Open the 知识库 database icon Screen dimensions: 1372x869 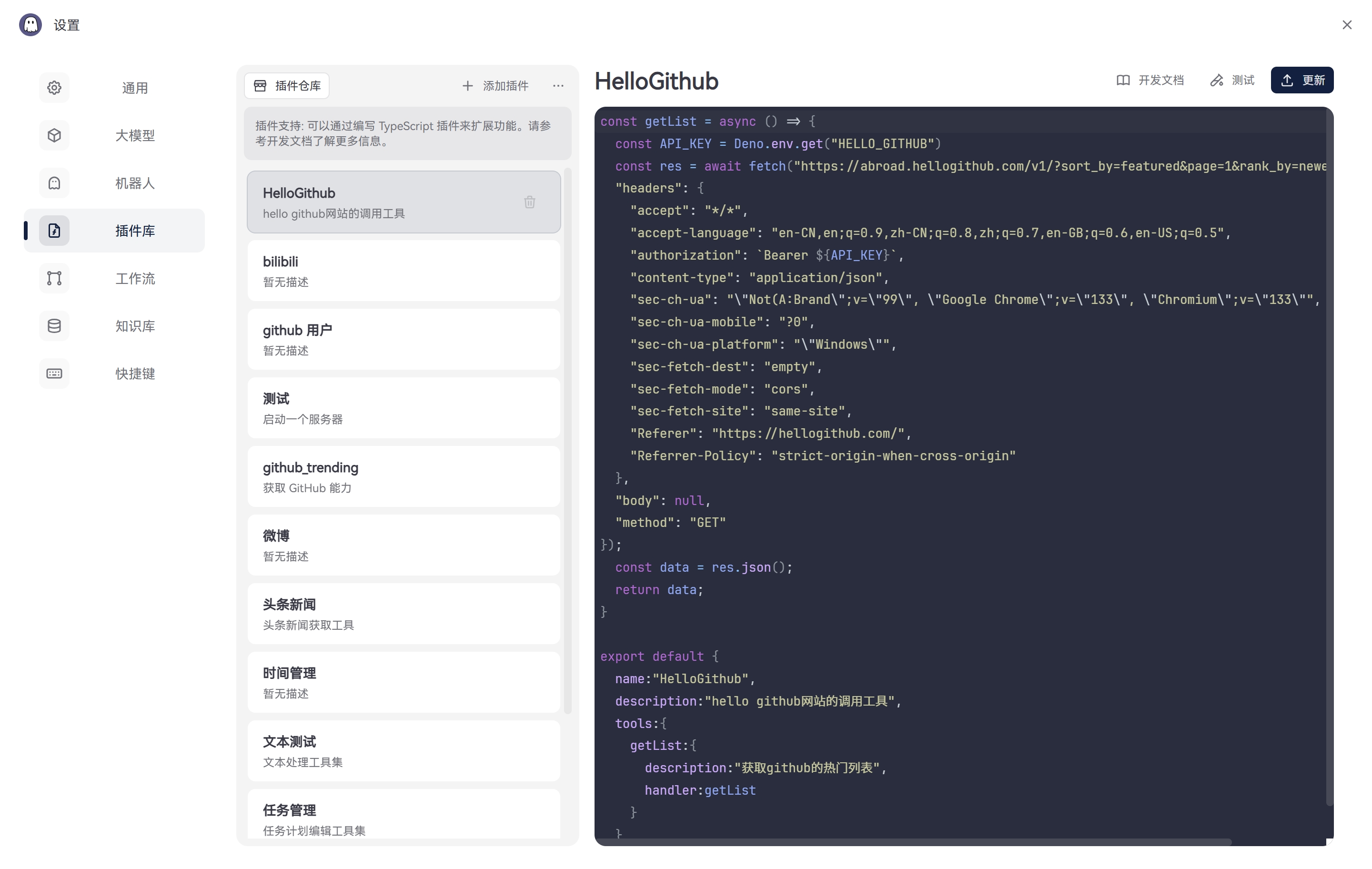54,326
